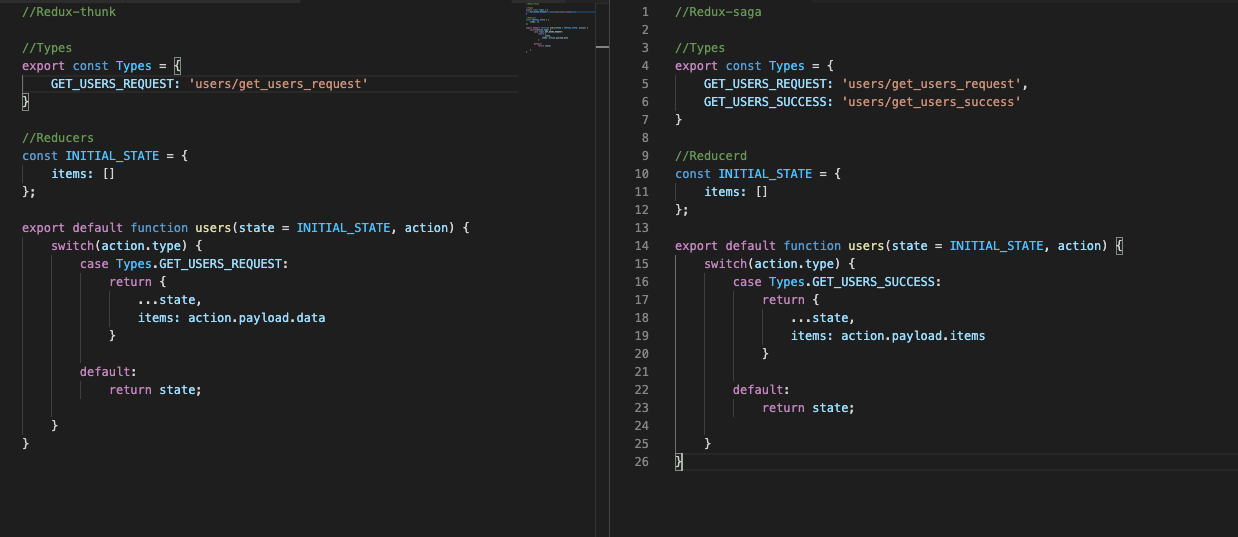Select line number 19 in gutter

tap(642, 336)
